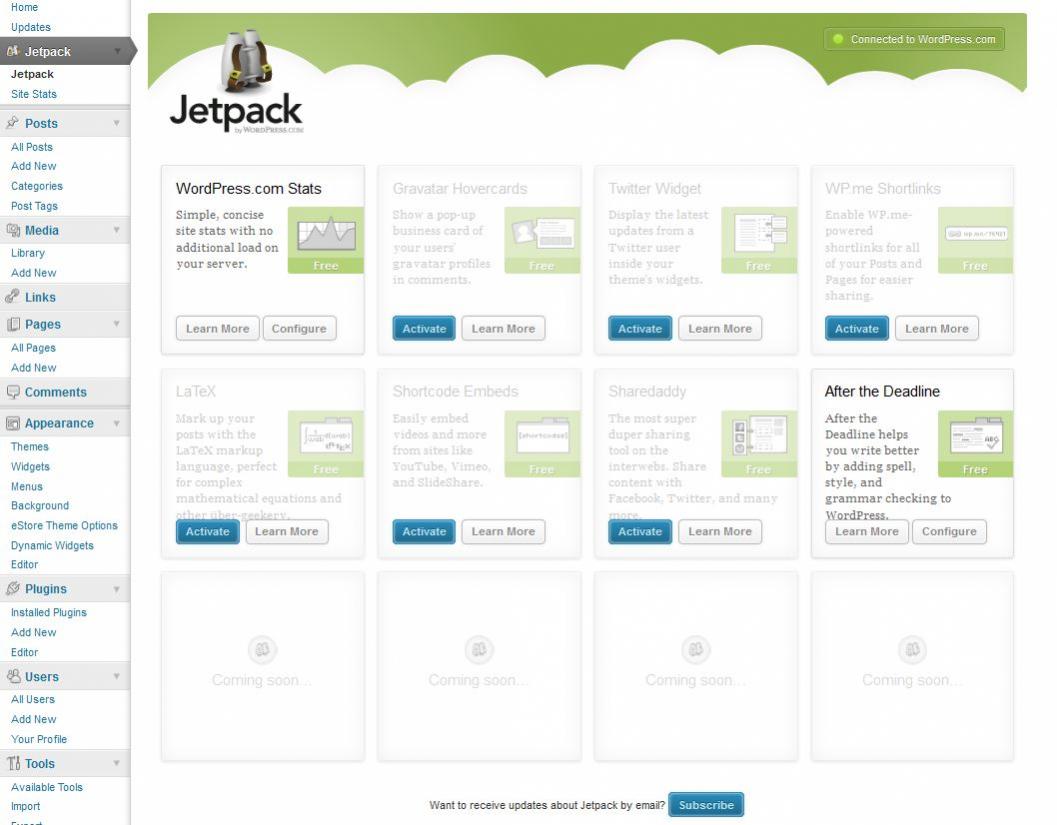Click the Links chain icon
The height and width of the screenshot is (825, 1057).
tap(12, 297)
